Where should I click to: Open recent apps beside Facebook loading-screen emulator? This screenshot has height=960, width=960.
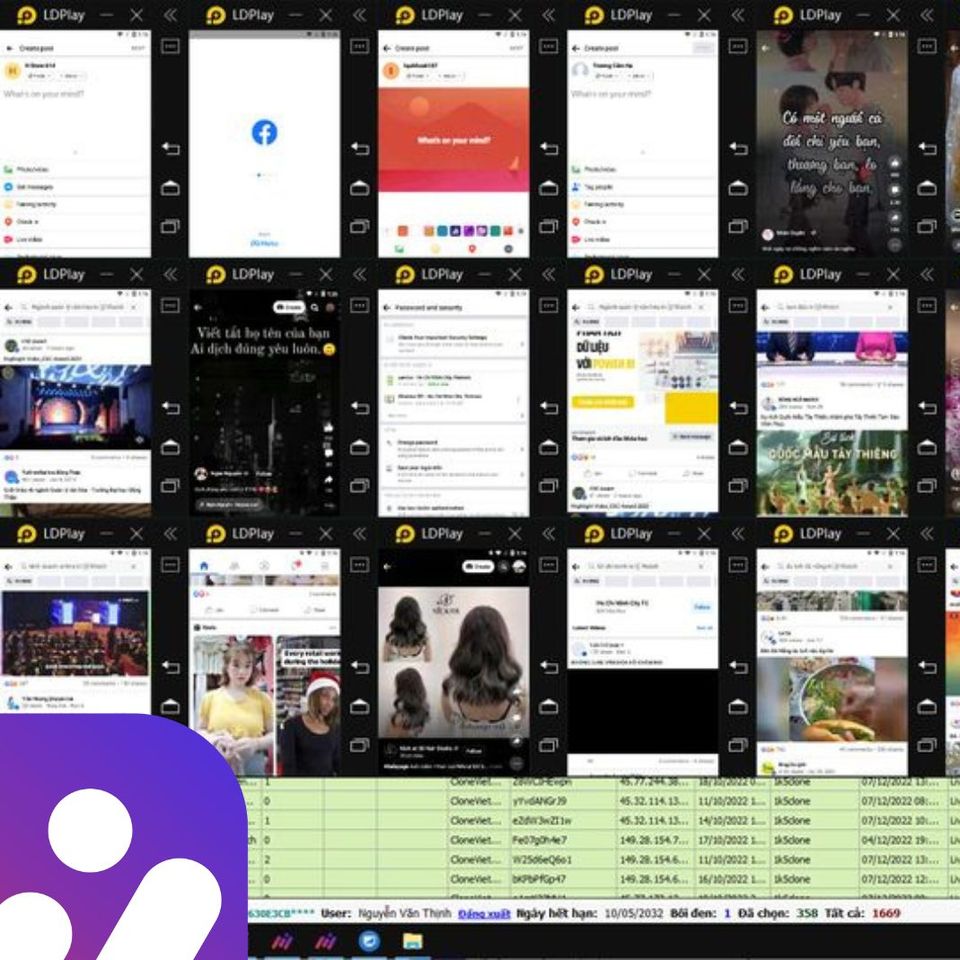359,227
